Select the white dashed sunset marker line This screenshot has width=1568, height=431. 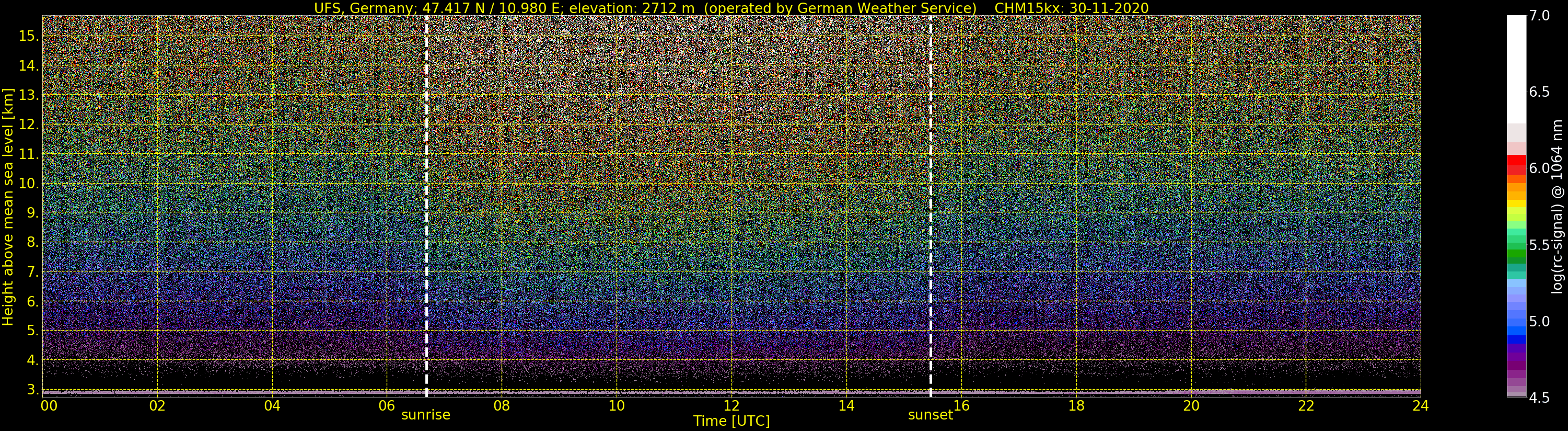[x=931, y=206]
